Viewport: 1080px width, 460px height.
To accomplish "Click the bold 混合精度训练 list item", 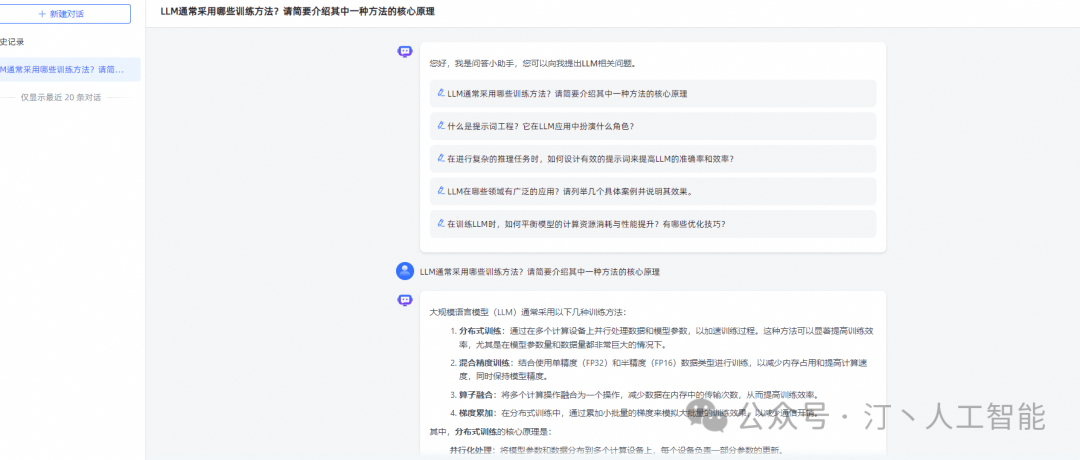I will coord(486,362).
